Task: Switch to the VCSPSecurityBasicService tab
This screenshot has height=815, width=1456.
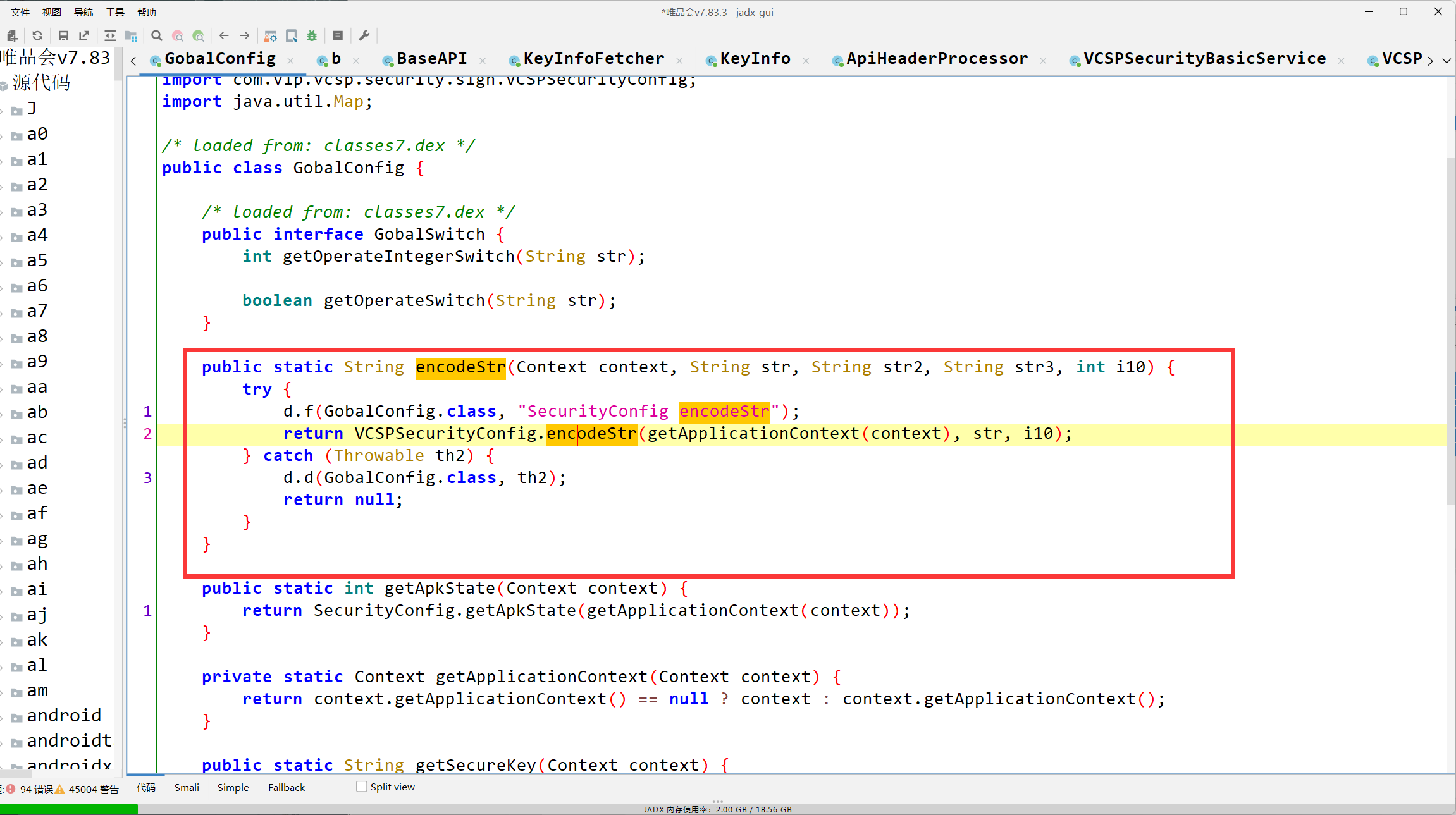Action: [x=1204, y=59]
